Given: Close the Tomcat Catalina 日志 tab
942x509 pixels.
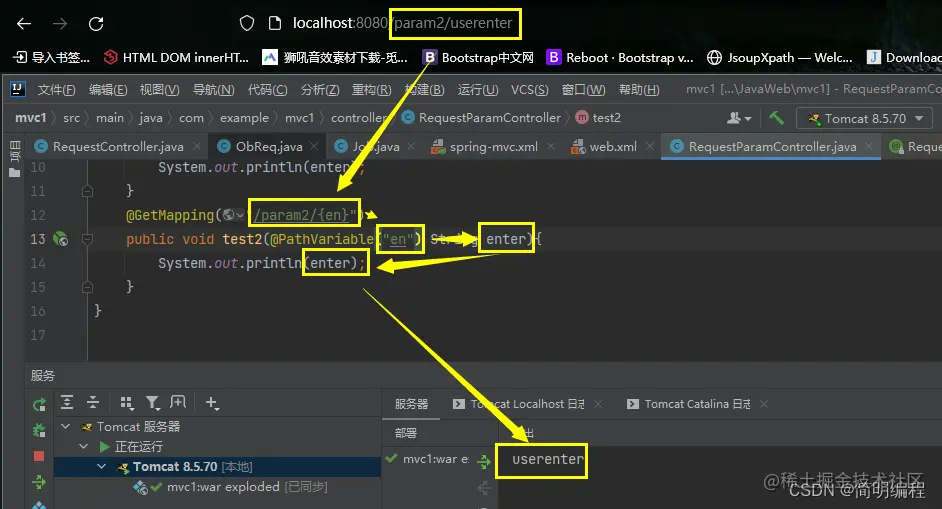Looking at the screenshot, I should click(764, 404).
